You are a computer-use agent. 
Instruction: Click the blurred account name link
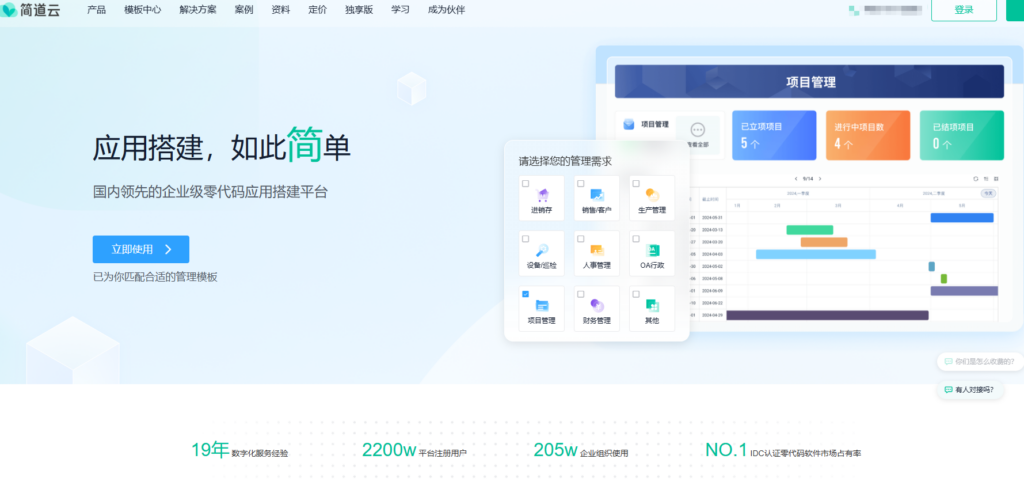(x=893, y=10)
